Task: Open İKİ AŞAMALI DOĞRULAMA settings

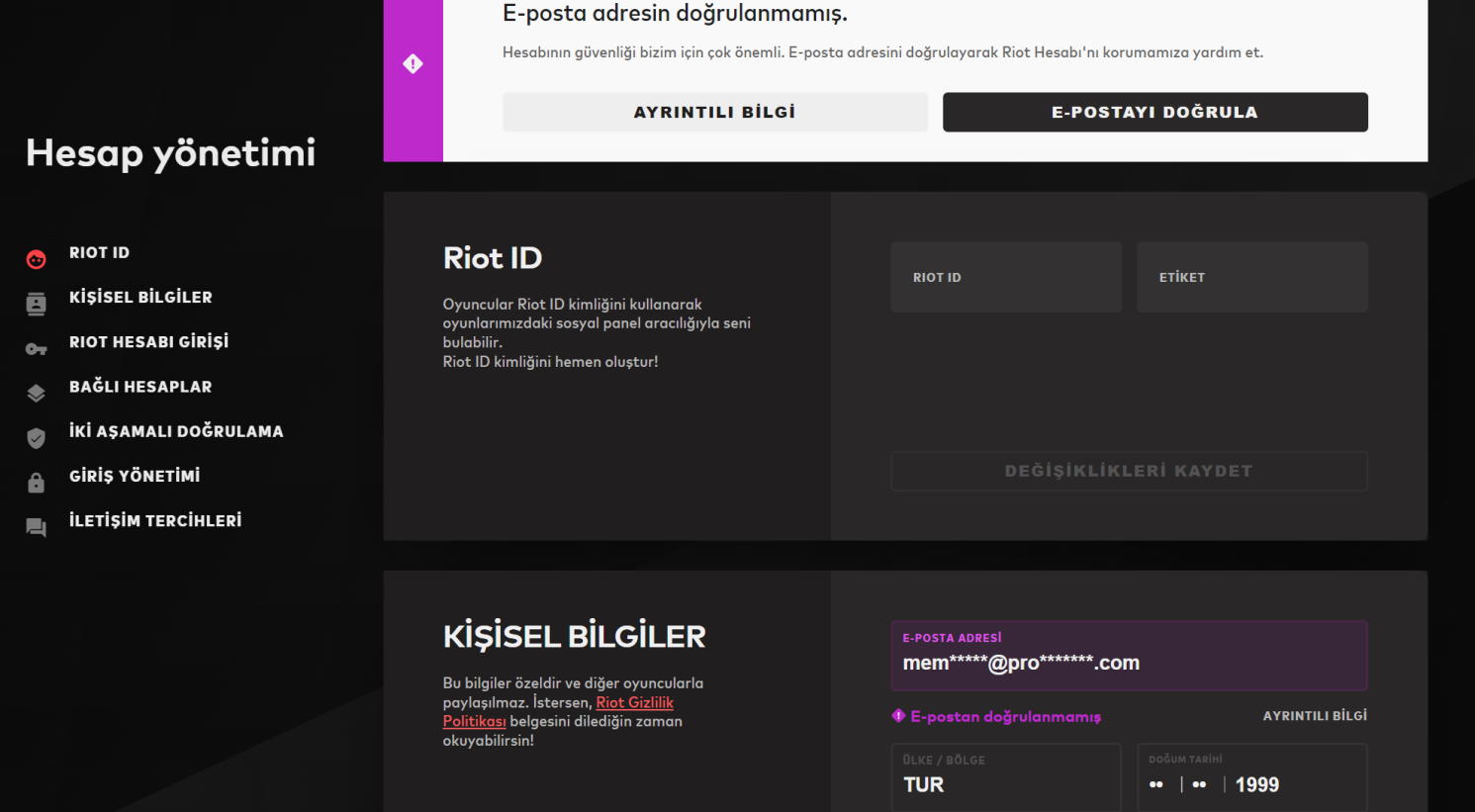Action: point(176,431)
